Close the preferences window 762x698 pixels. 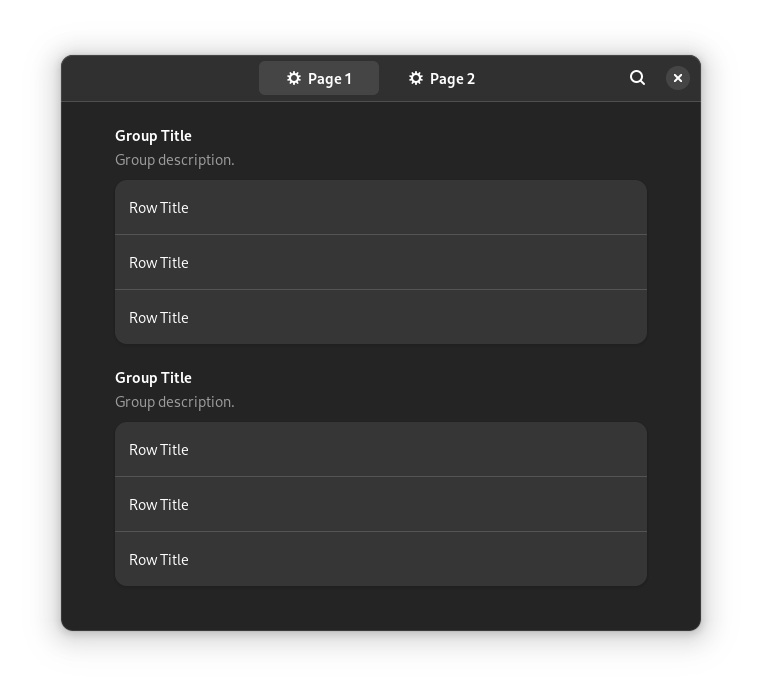[677, 78]
